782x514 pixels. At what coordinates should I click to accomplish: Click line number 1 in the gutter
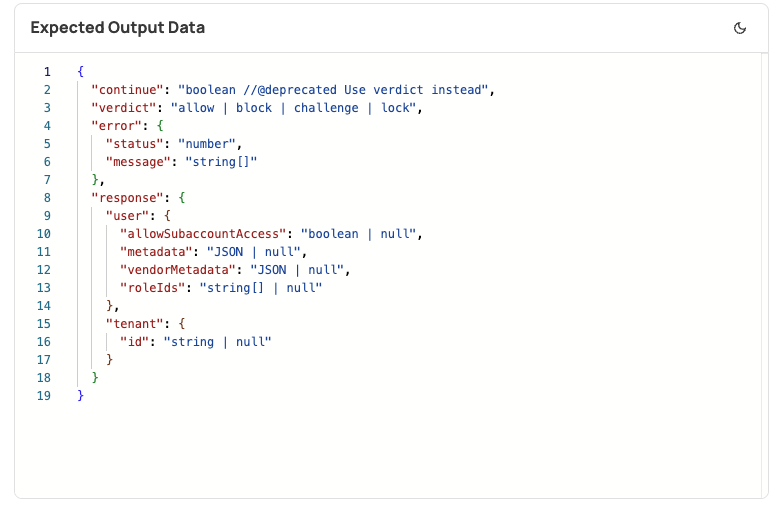click(x=46, y=72)
